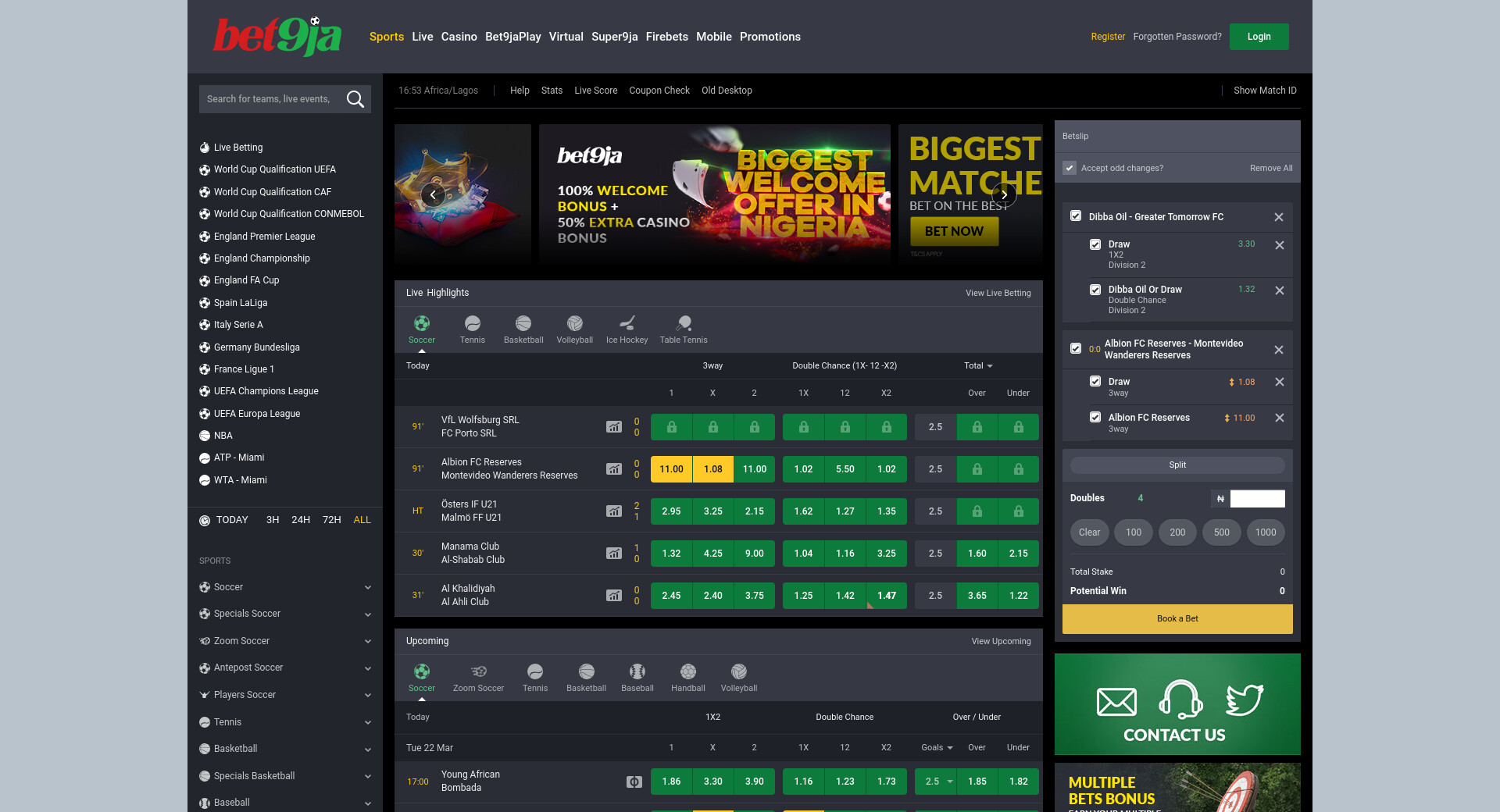Uncheck Draw 3.30 selection checkbox
1500x812 pixels.
(1095, 244)
